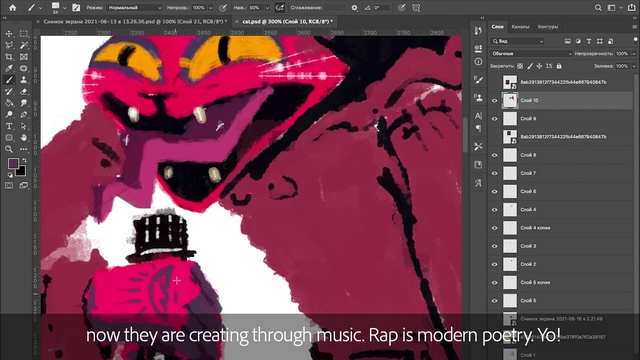Click the lock all padlock icon
This screenshot has height=360, width=640.
coord(559,66)
